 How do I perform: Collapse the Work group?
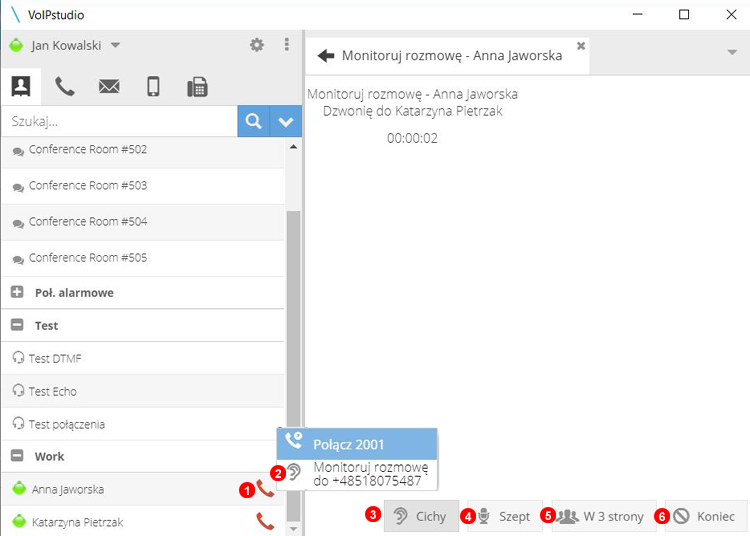[x=17, y=456]
